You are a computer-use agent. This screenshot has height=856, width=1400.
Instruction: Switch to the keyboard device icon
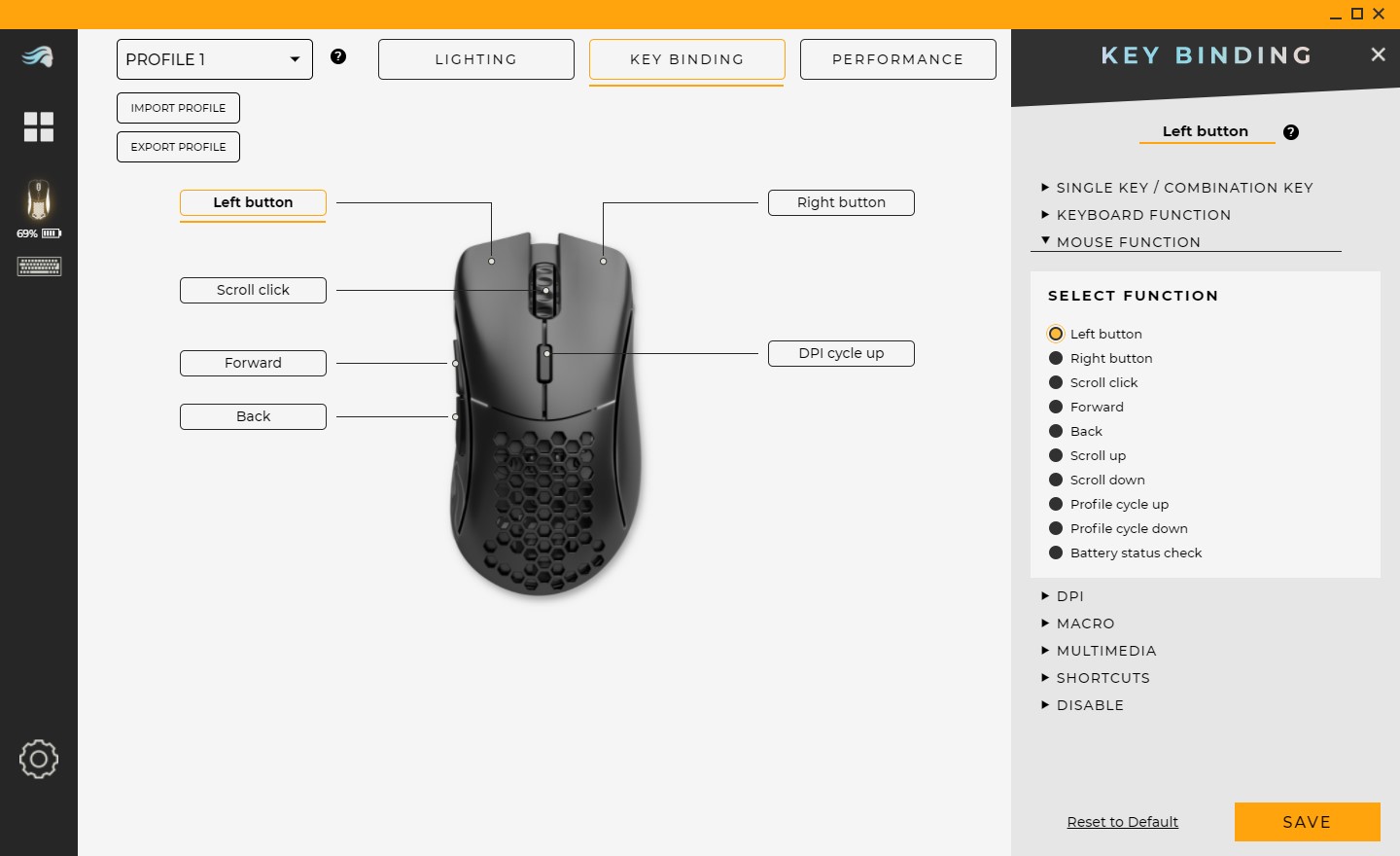[x=39, y=266]
